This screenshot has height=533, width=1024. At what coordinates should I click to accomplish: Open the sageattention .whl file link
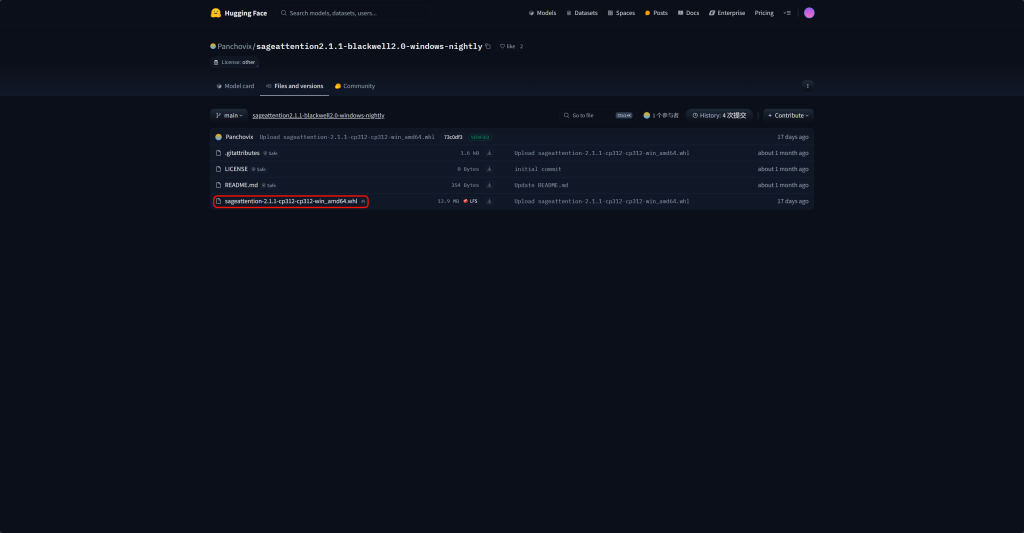[x=290, y=201]
